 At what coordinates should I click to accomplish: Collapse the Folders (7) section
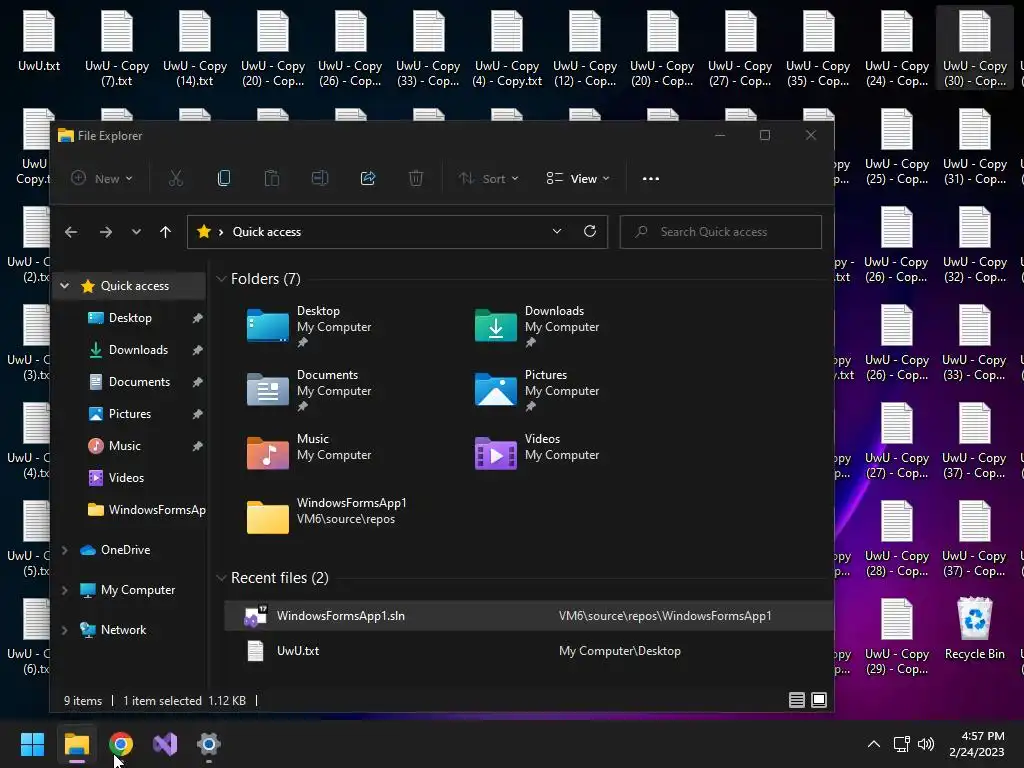221,279
